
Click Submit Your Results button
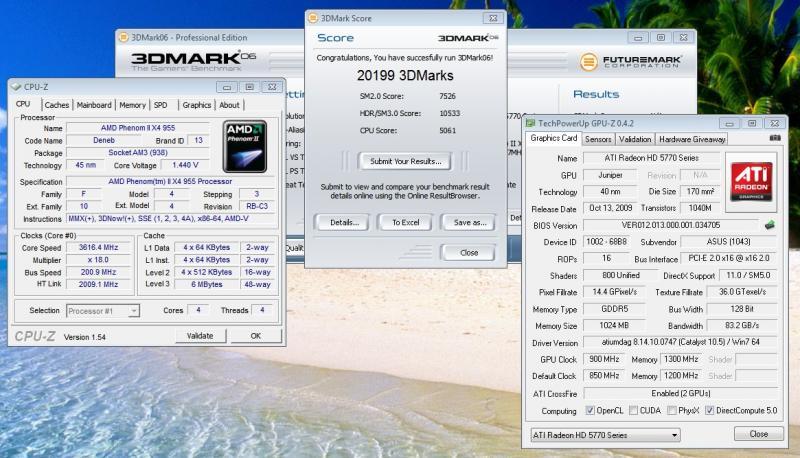coord(406,161)
